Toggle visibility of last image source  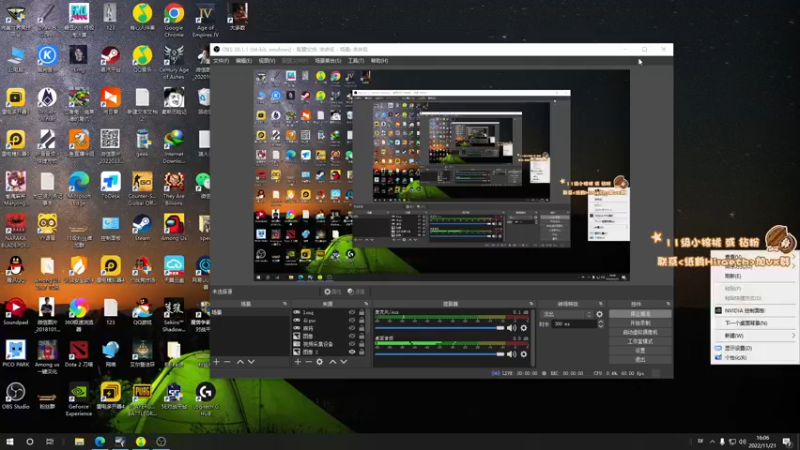point(352,352)
